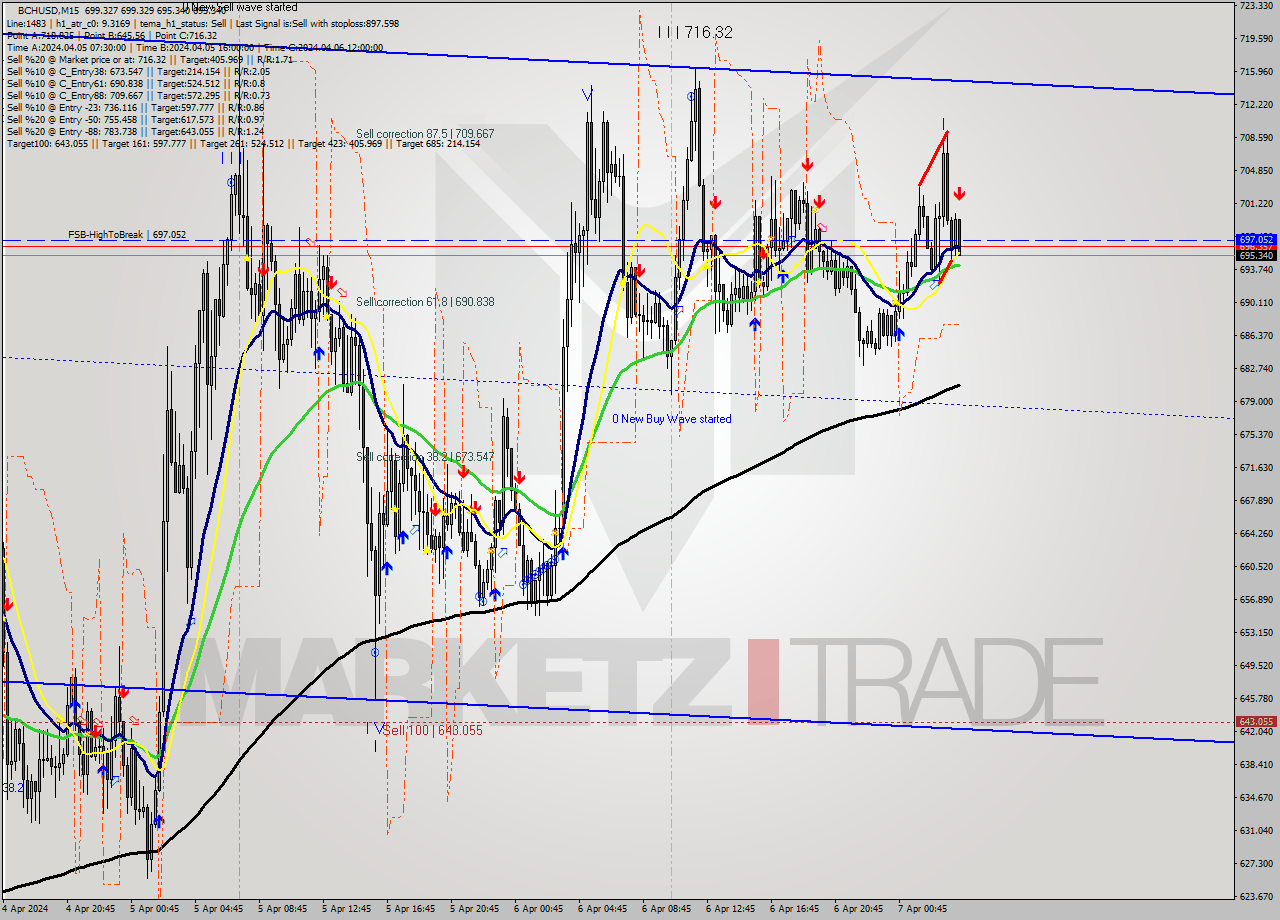Click the blue 697.052 price tag on axis
The height and width of the screenshot is (920, 1280).
[x=1257, y=240]
